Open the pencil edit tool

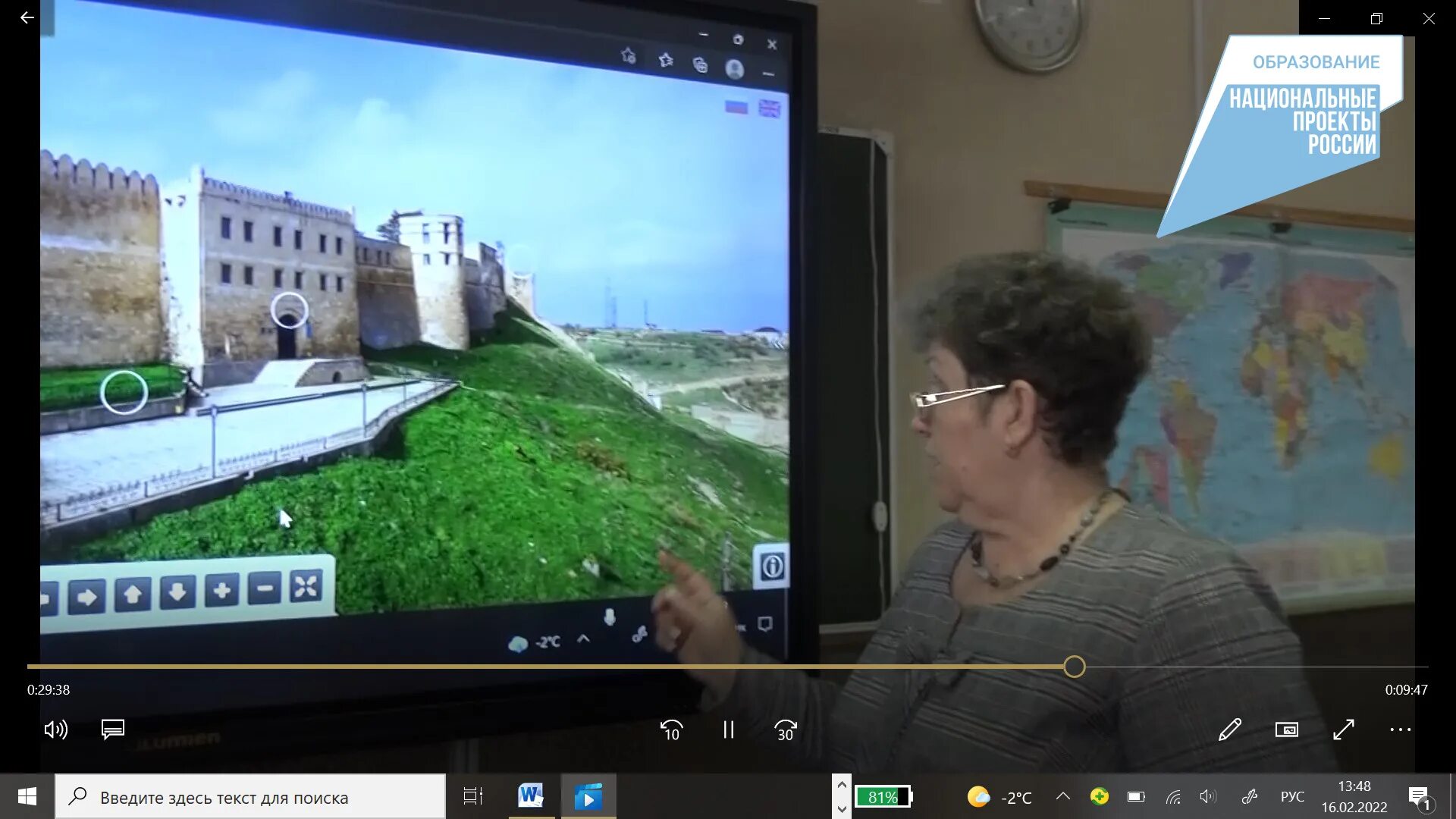coord(1230,730)
